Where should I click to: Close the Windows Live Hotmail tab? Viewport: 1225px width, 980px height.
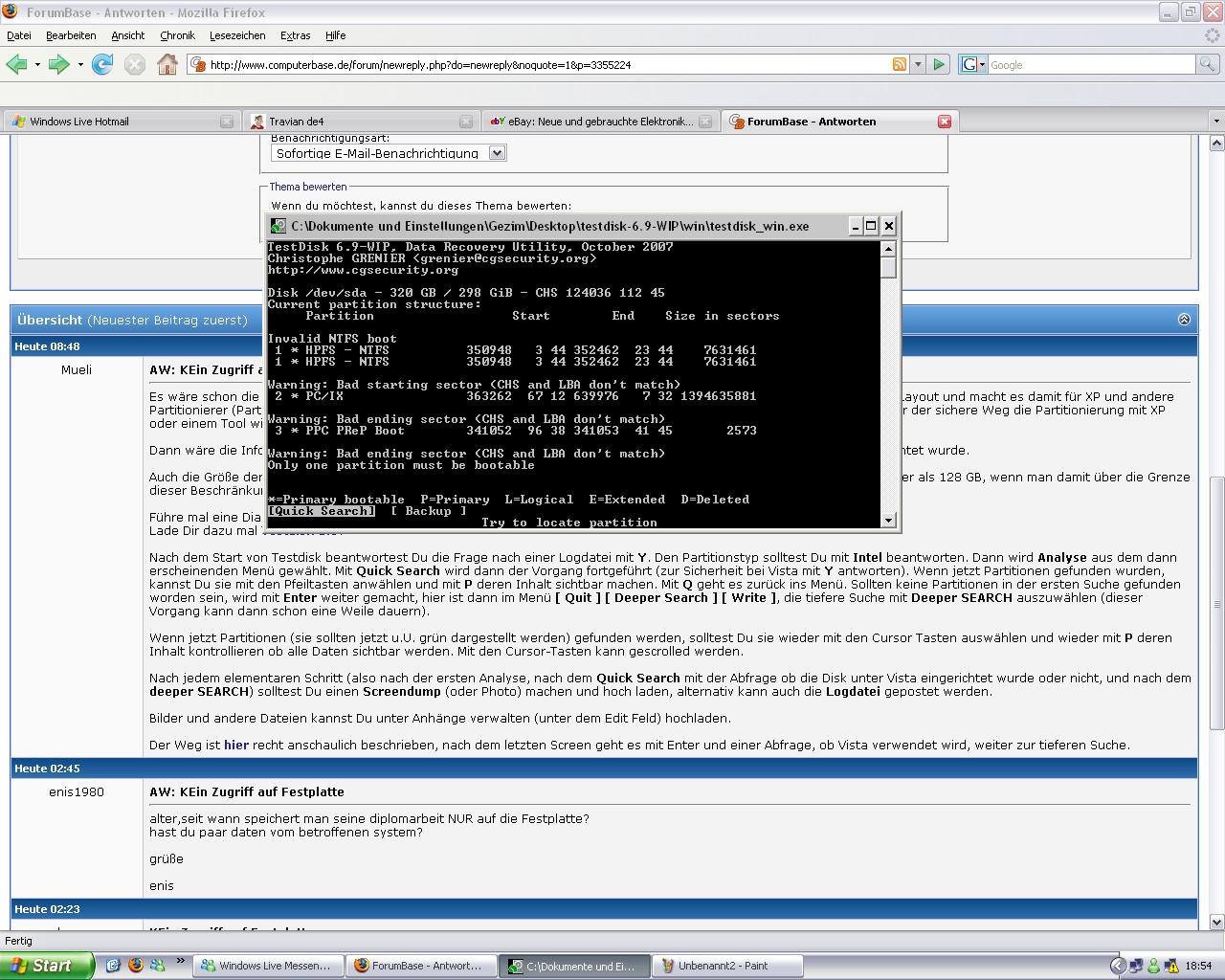click(227, 122)
